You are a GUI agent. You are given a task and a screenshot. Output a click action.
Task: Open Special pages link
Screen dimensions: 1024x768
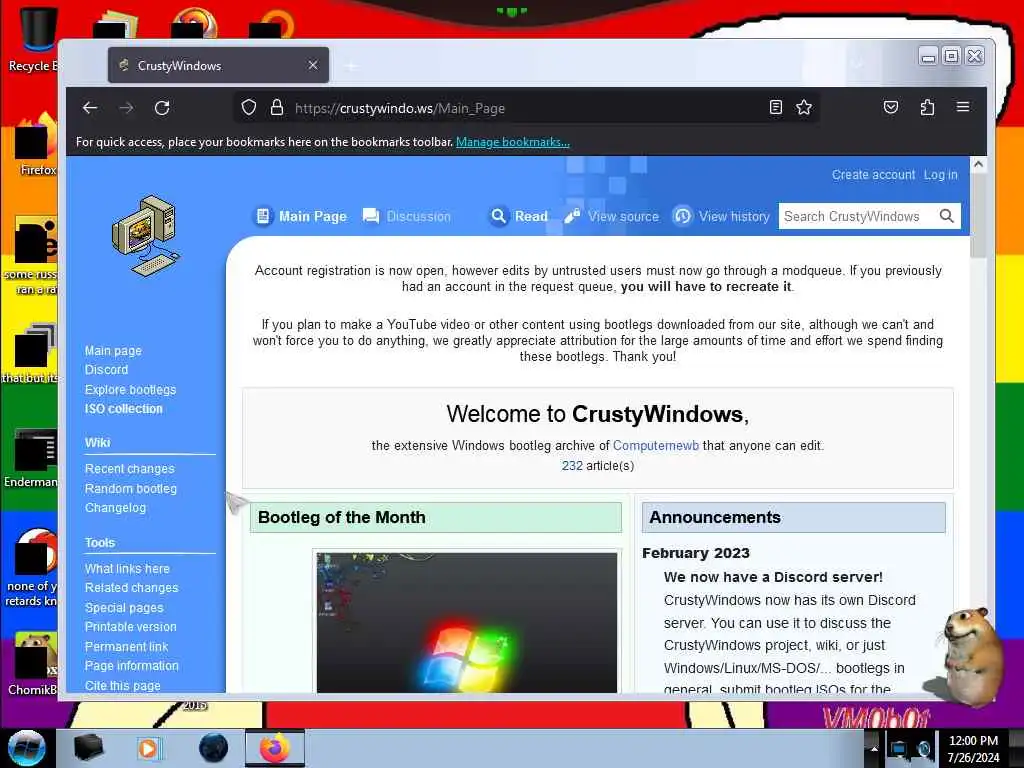click(124, 607)
